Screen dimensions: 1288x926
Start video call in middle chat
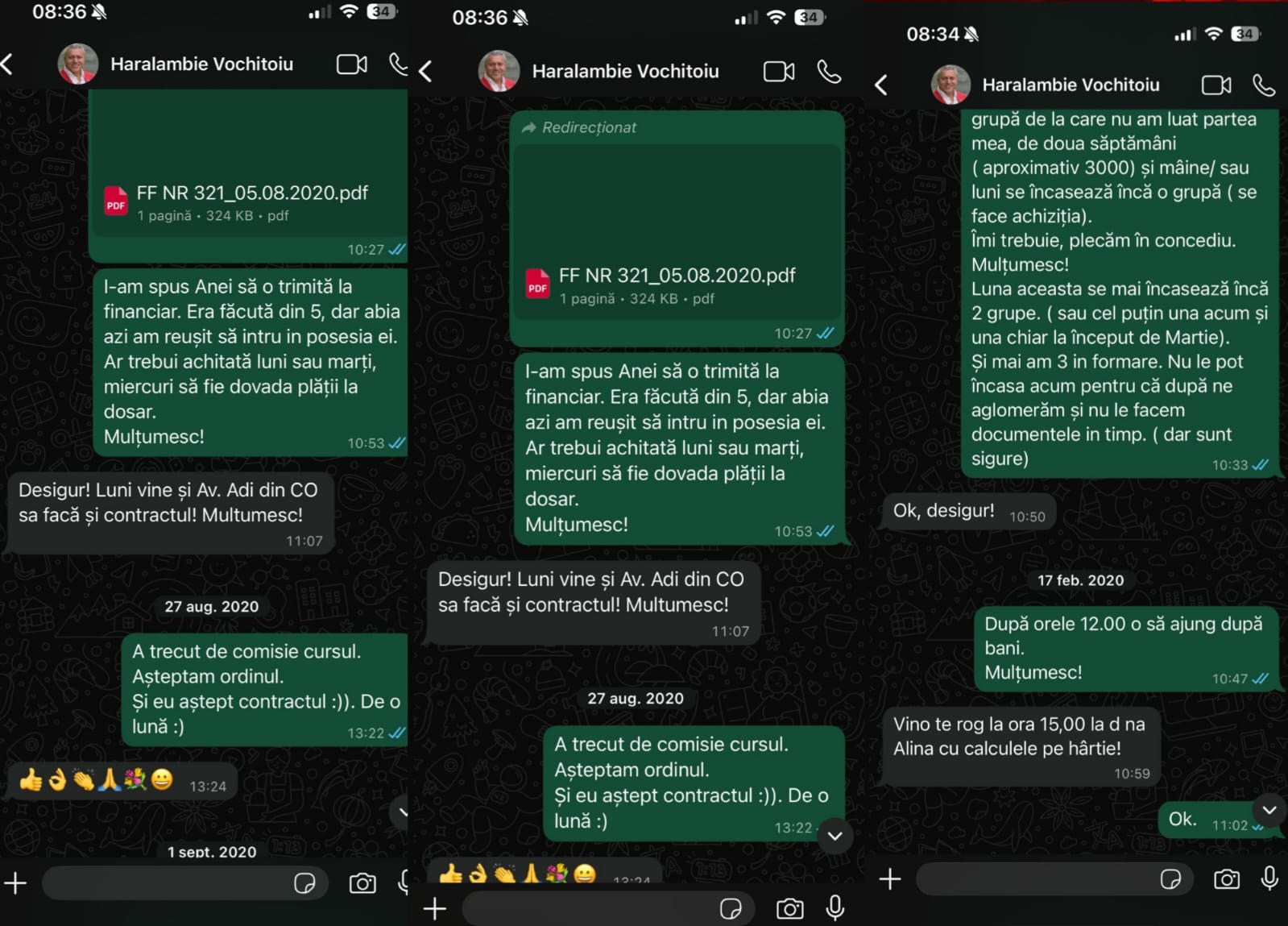pyautogui.click(x=779, y=72)
